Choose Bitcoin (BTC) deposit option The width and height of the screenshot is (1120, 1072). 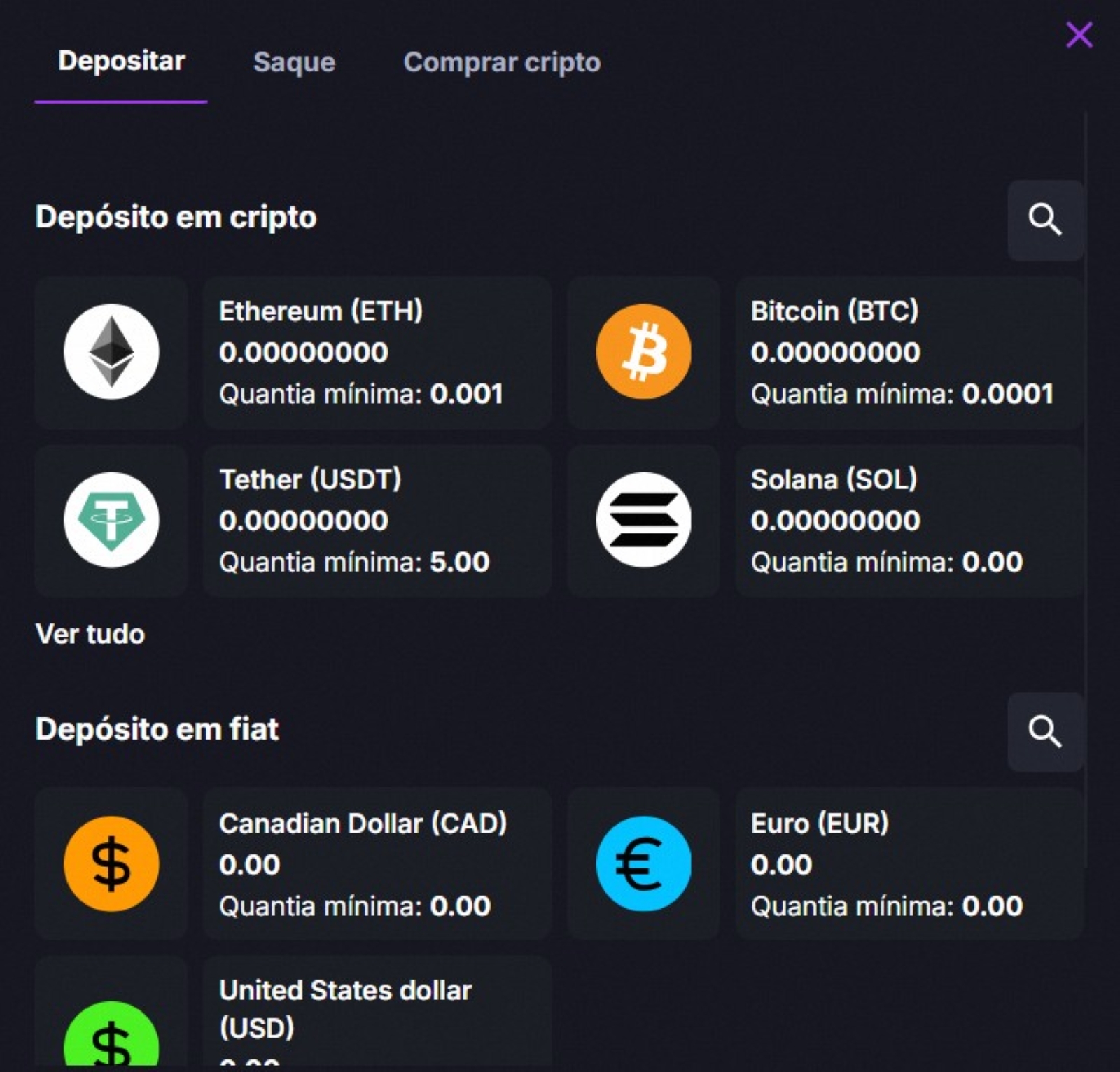(909, 352)
